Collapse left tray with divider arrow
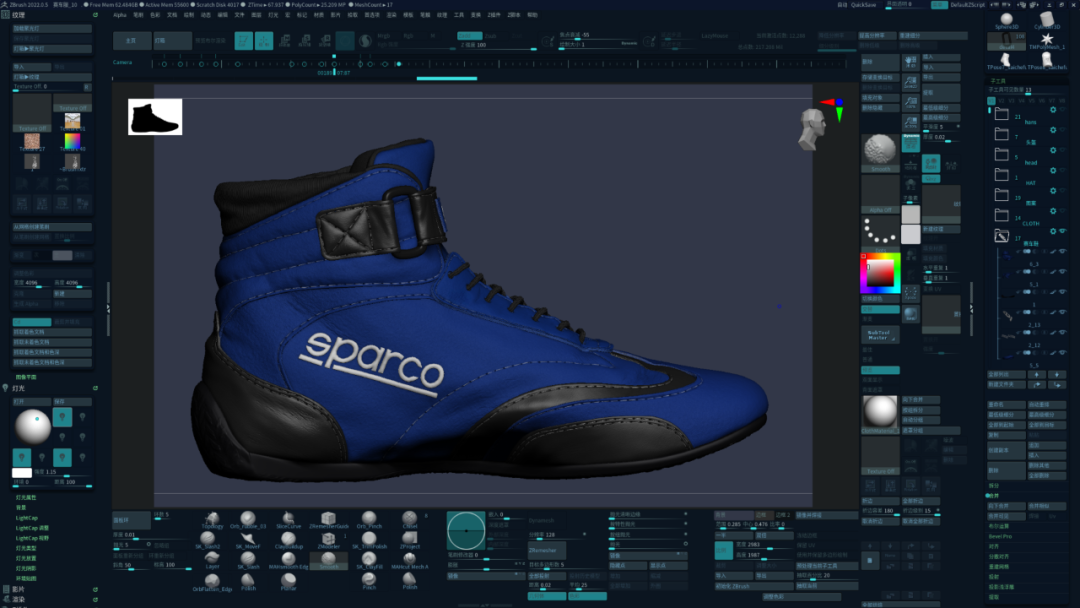This screenshot has height=608, width=1080. pyautogui.click(x=108, y=309)
